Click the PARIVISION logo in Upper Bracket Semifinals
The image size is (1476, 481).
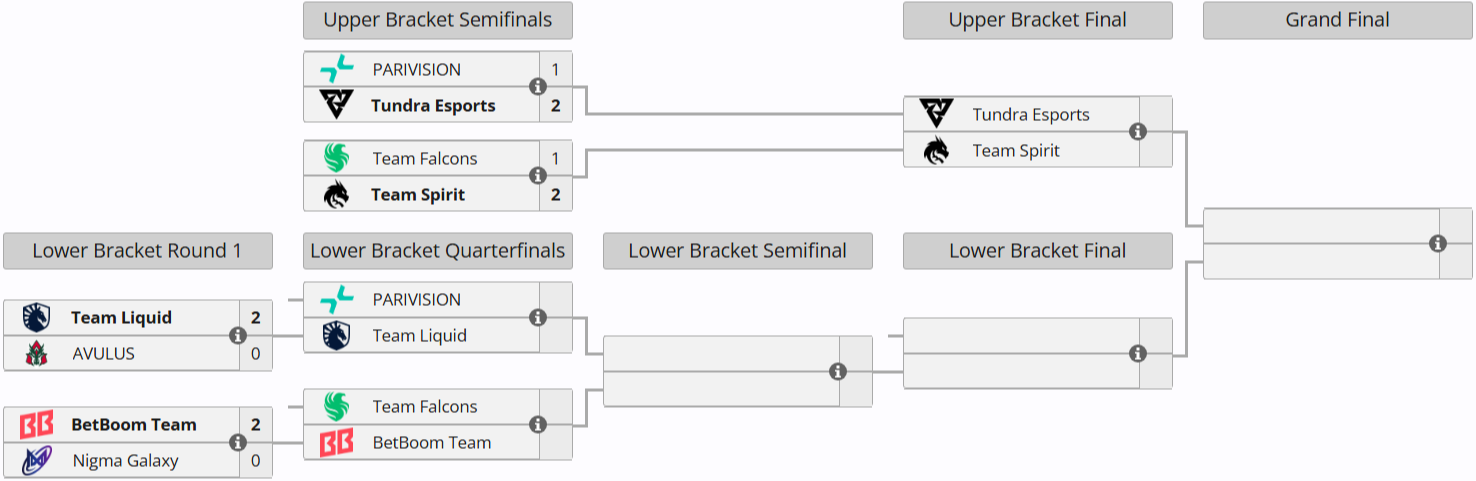[x=337, y=69]
